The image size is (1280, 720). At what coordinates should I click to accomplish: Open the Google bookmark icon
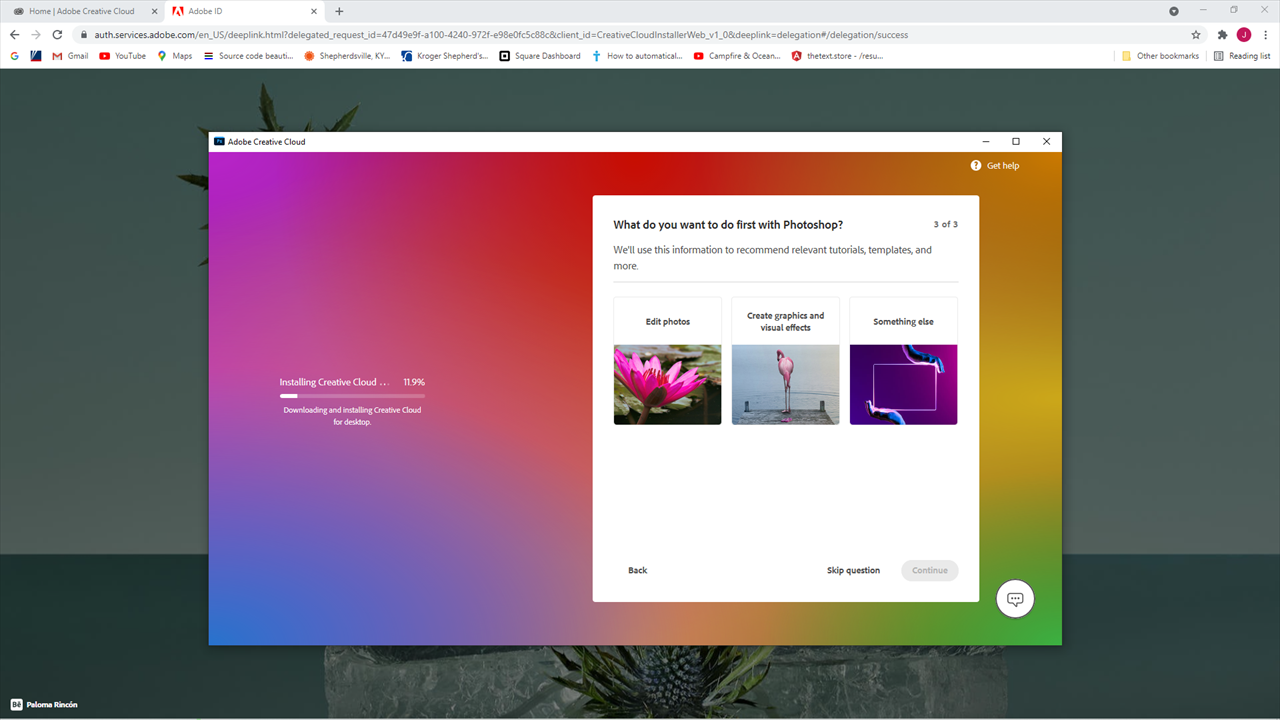click(x=15, y=56)
